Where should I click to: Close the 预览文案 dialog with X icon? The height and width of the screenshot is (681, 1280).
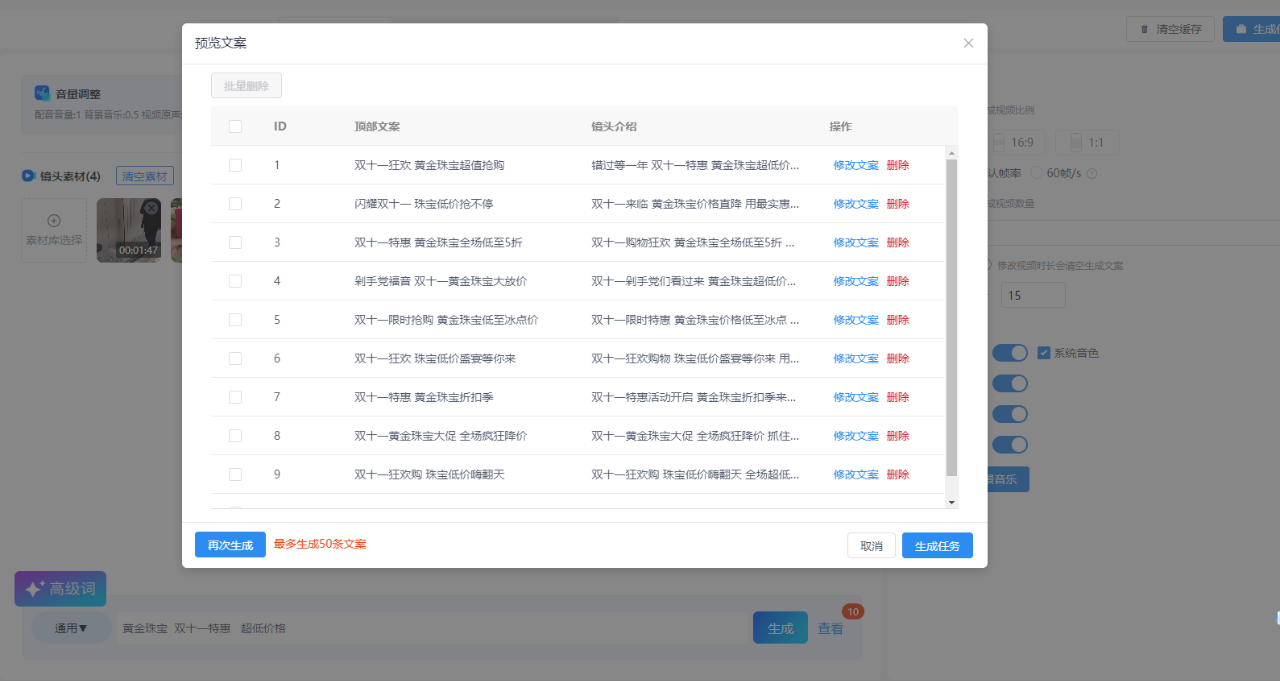[968, 43]
